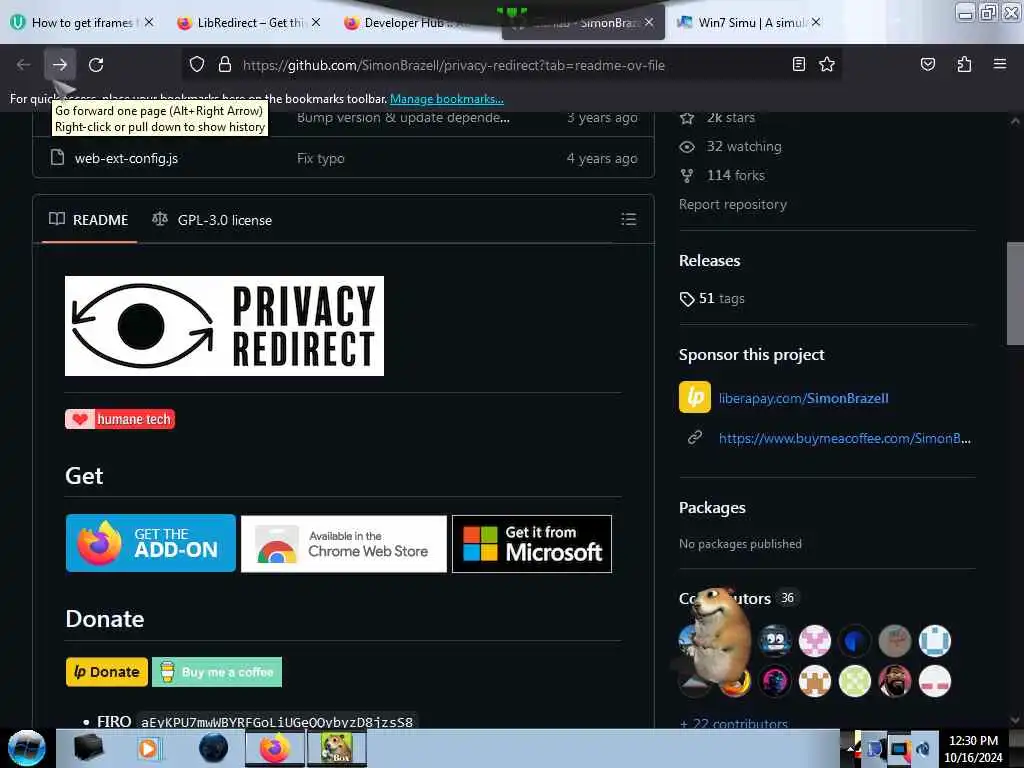Image resolution: width=1024 pixels, height=768 pixels.
Task: Click 'Get it from Microsoft' badge
Action: click(x=532, y=544)
